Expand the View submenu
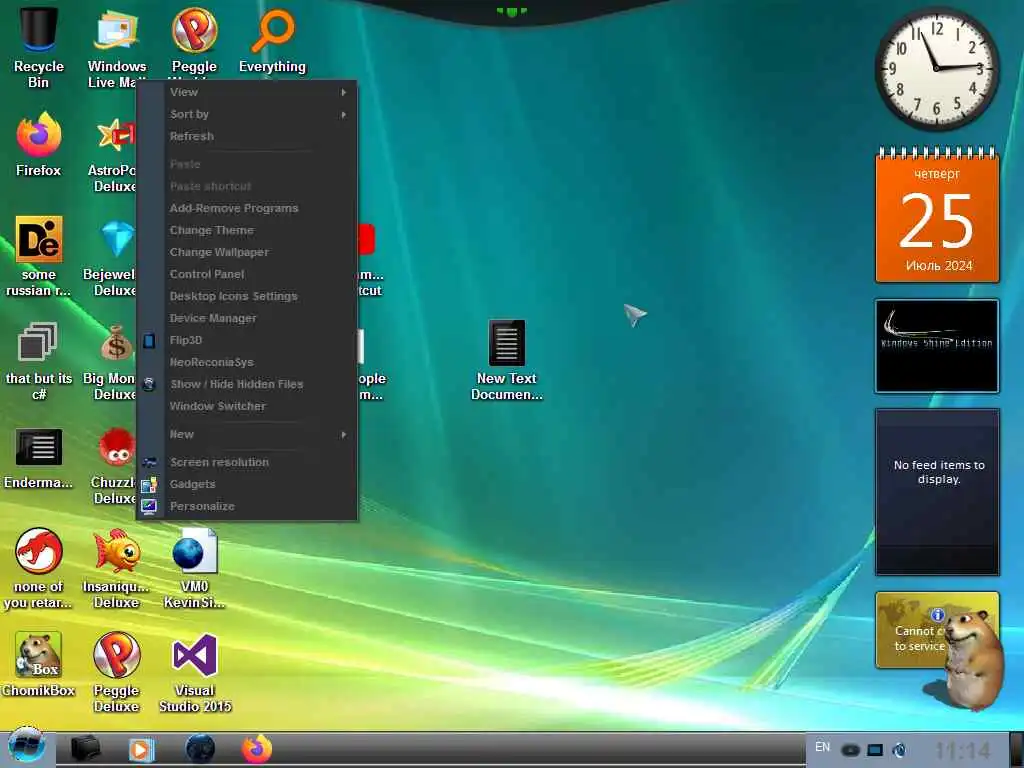This screenshot has height=768, width=1024. (248, 92)
